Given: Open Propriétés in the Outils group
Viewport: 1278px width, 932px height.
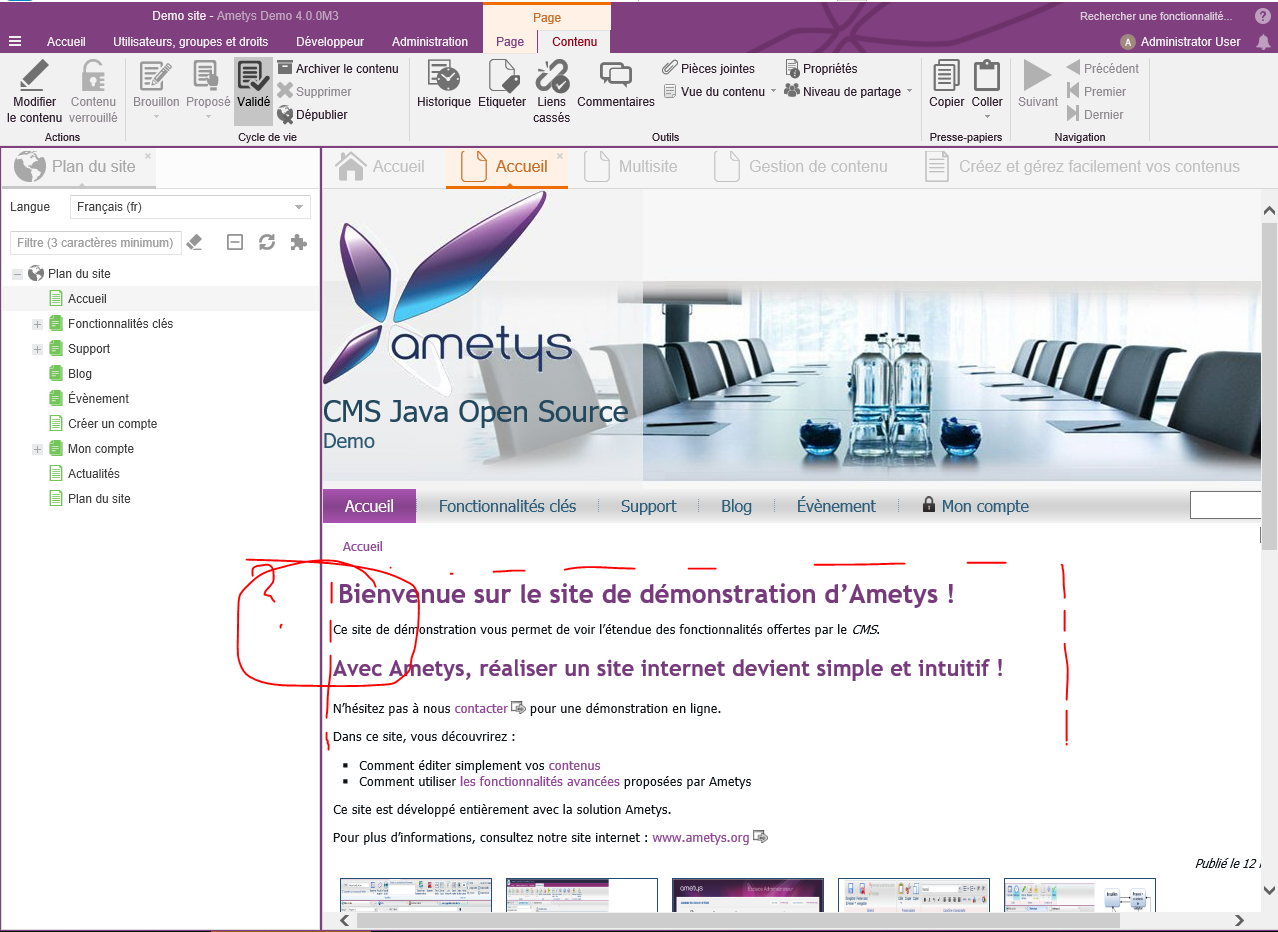Looking at the screenshot, I should point(822,68).
